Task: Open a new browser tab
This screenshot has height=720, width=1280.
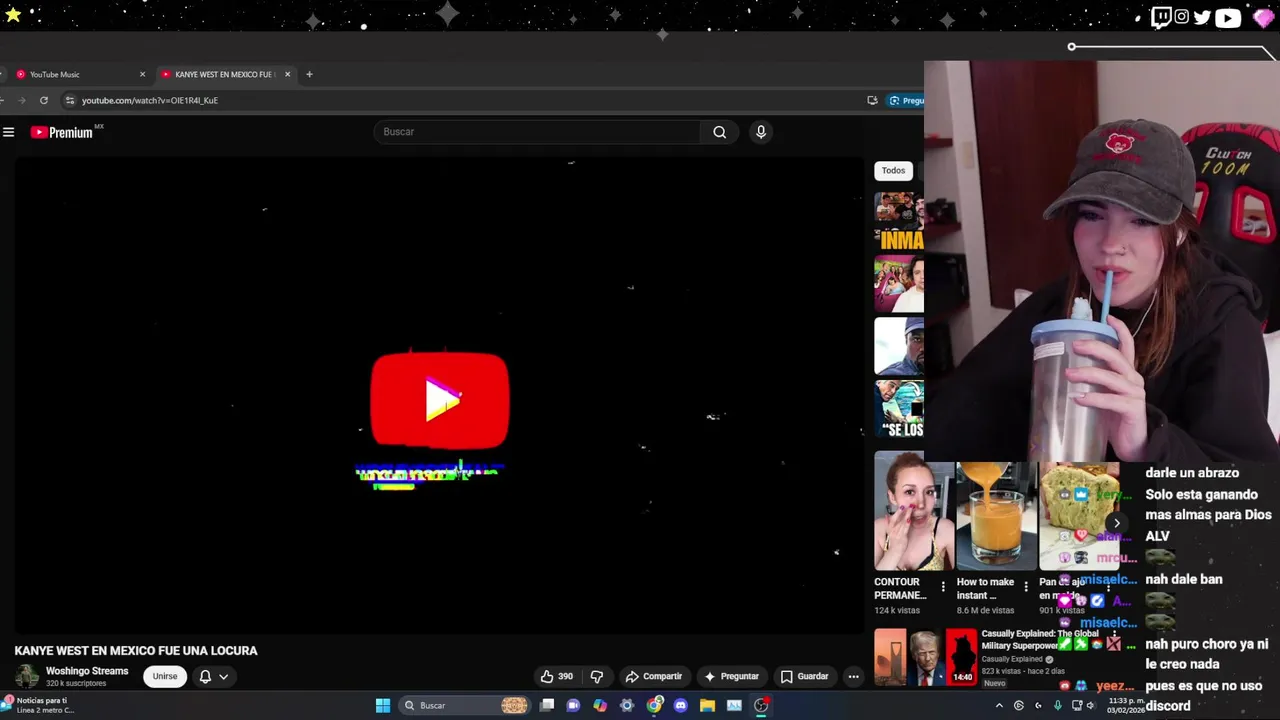Action: click(x=309, y=74)
